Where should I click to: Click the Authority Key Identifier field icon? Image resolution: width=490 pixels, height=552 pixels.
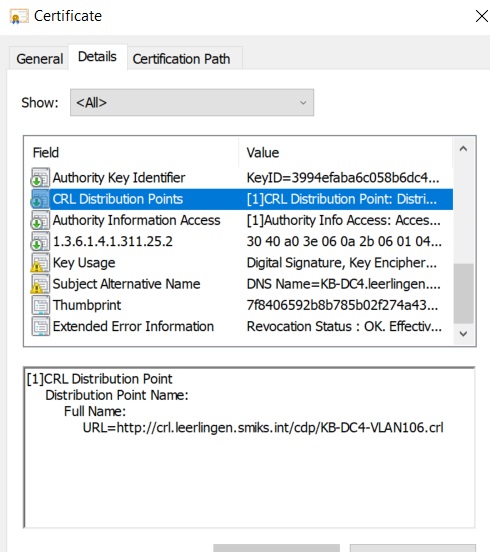[40, 177]
